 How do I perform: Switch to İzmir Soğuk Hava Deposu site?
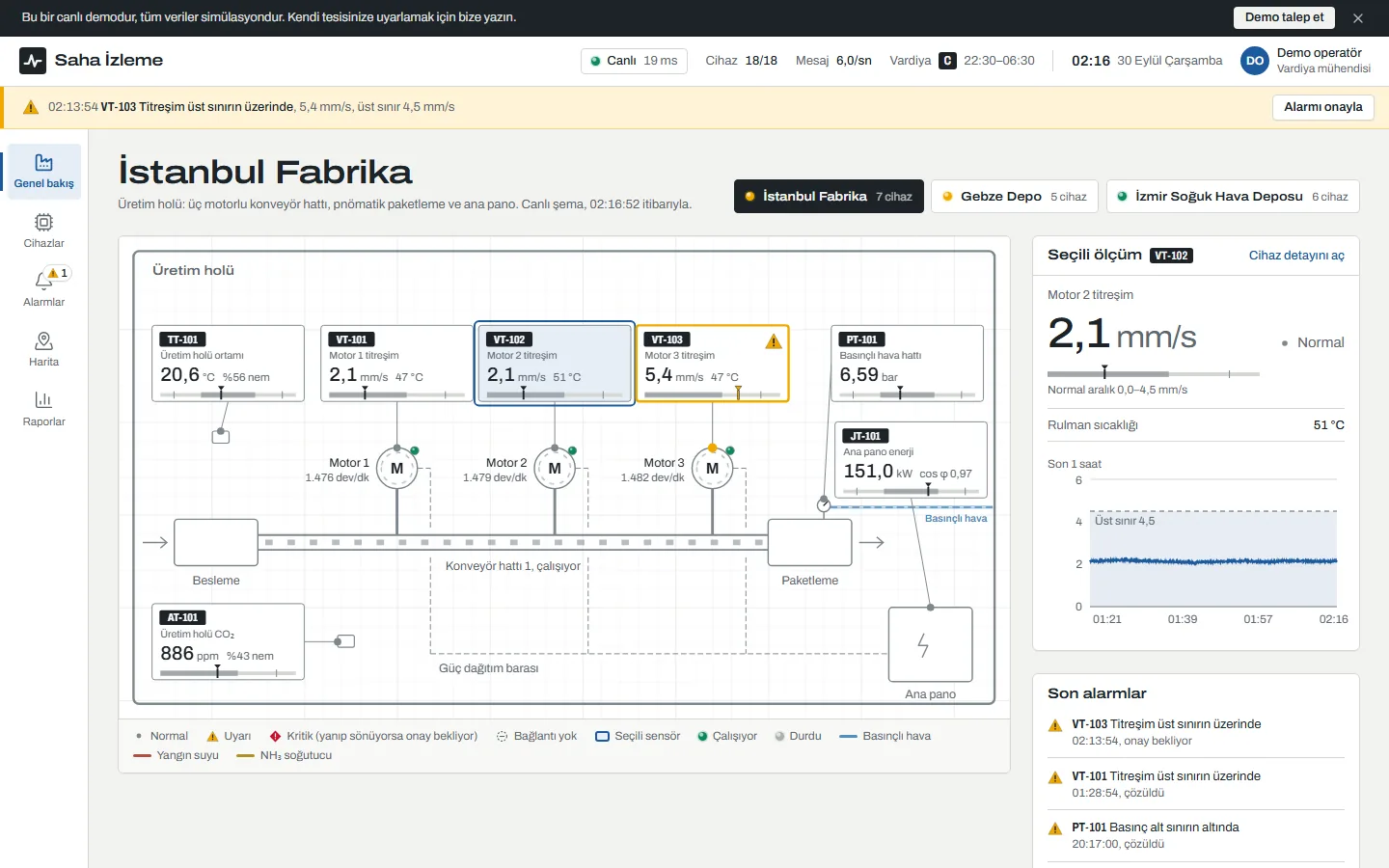[1233, 197]
